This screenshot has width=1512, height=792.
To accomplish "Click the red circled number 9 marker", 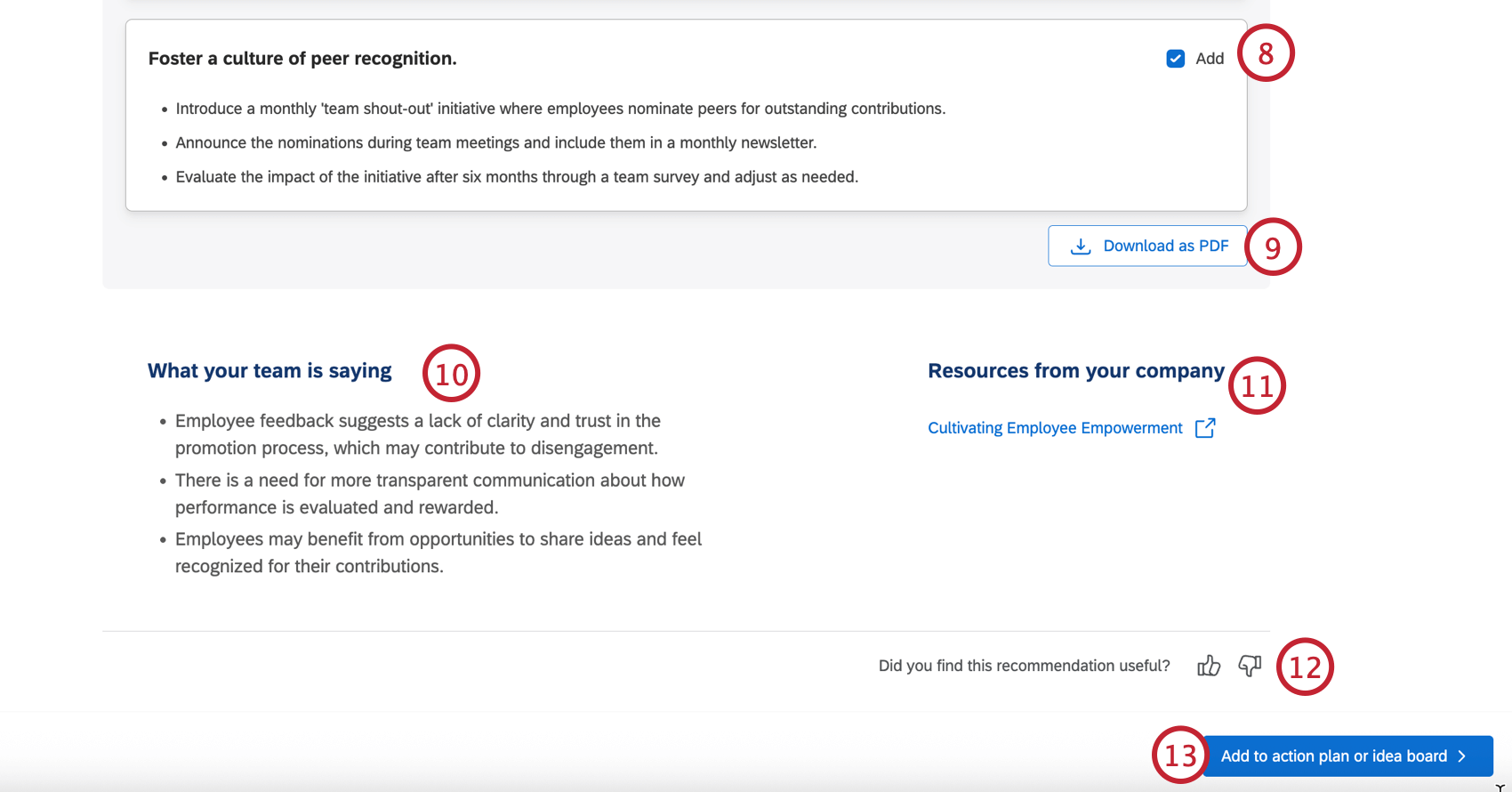I will (1273, 247).
